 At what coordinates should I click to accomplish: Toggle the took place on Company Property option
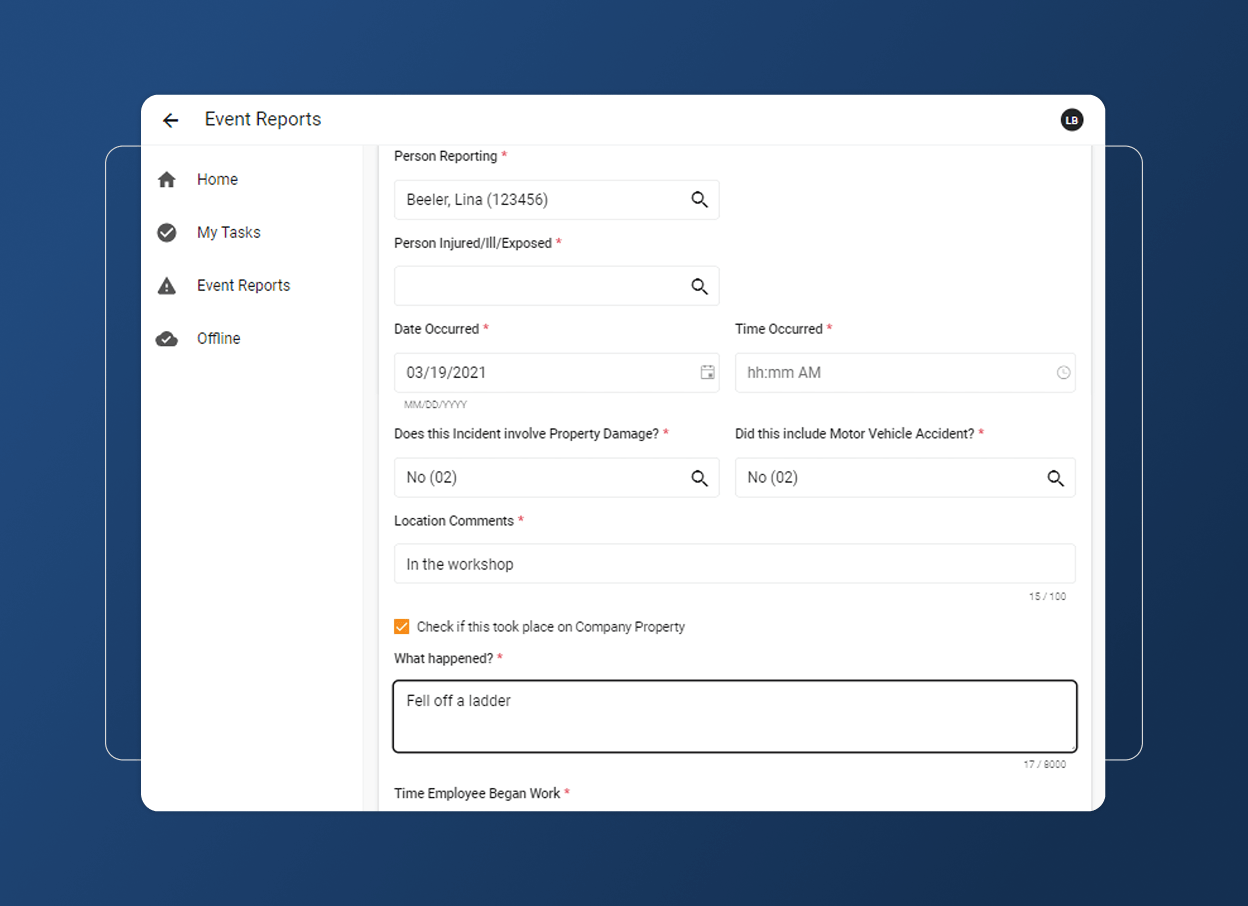[x=401, y=626]
